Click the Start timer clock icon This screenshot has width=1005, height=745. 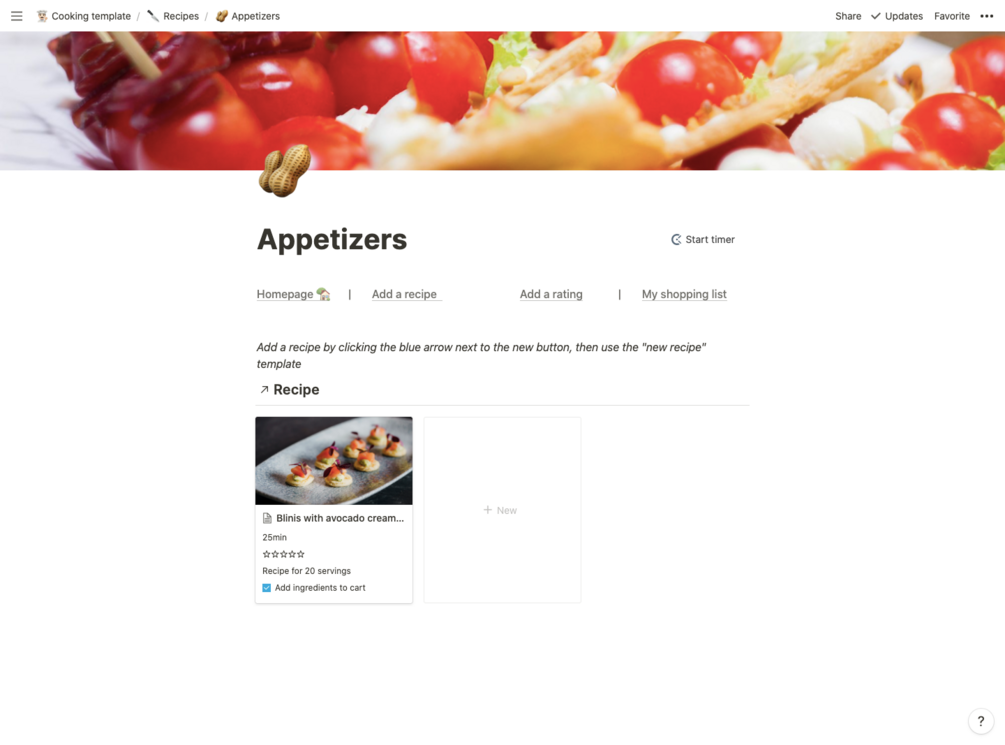pos(676,240)
